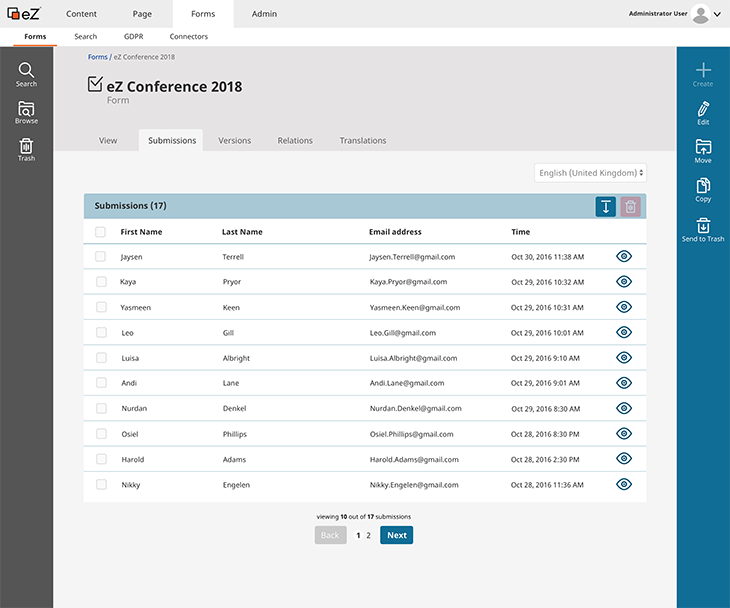Image resolution: width=730 pixels, height=608 pixels.
Task: Click the Email address column header
Action: pos(395,232)
